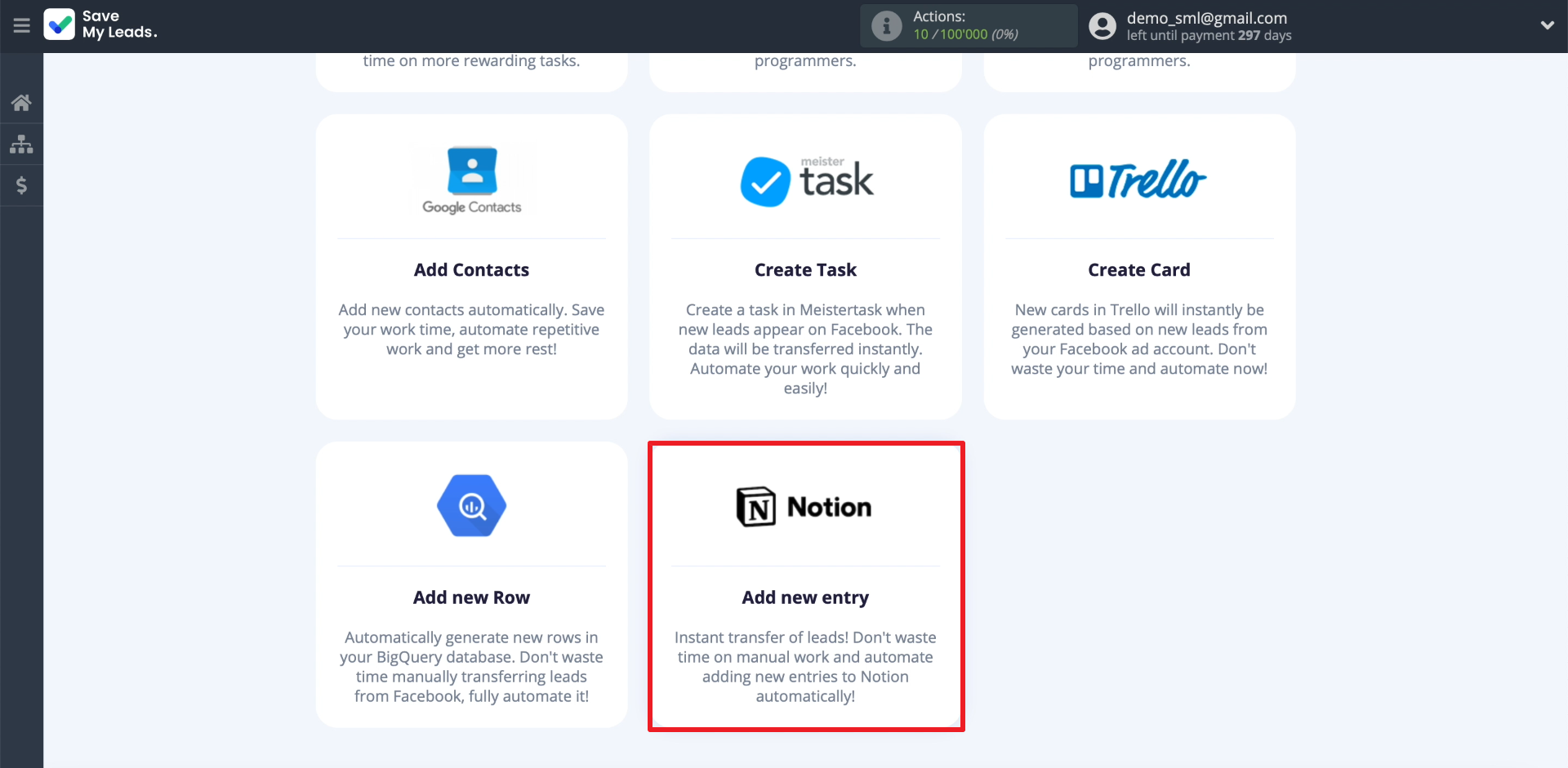This screenshot has width=1568, height=768.
Task: Click the Actions info icon
Action: [886, 26]
